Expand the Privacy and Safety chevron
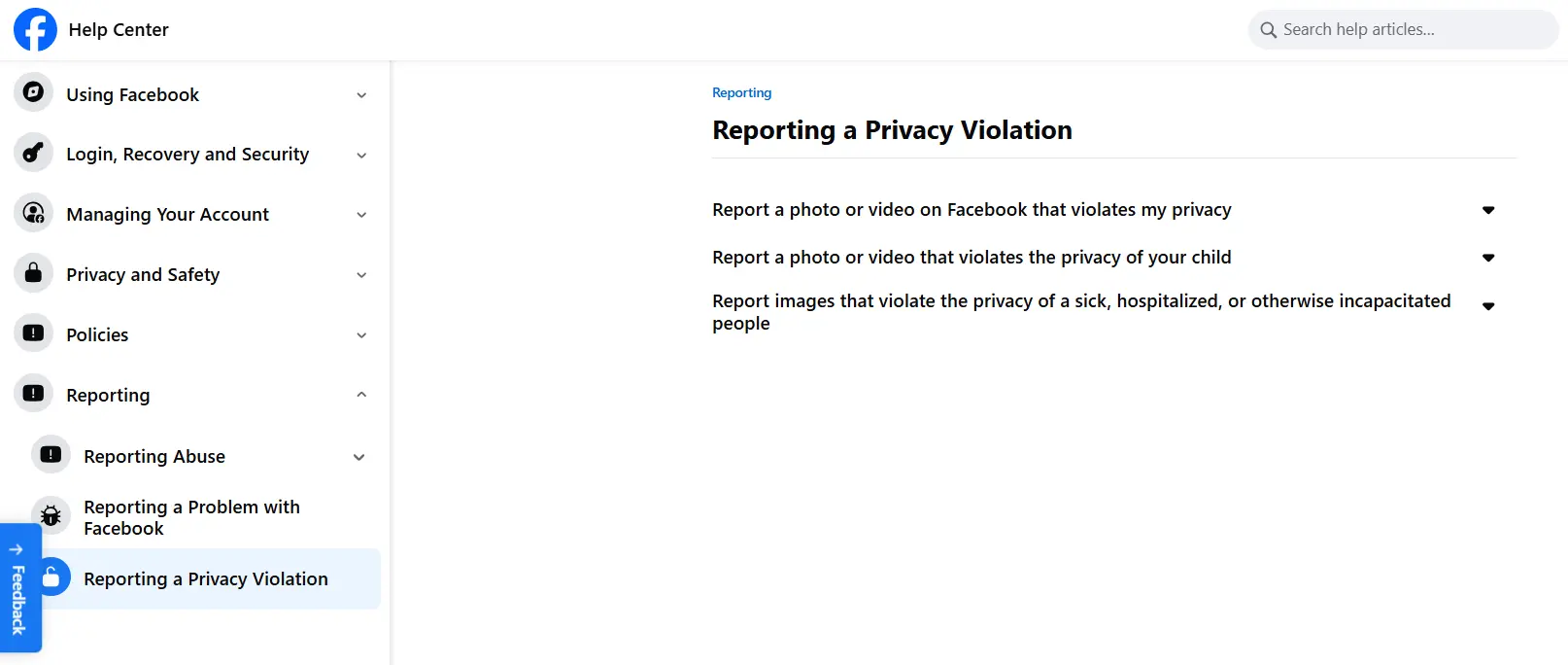 361,275
